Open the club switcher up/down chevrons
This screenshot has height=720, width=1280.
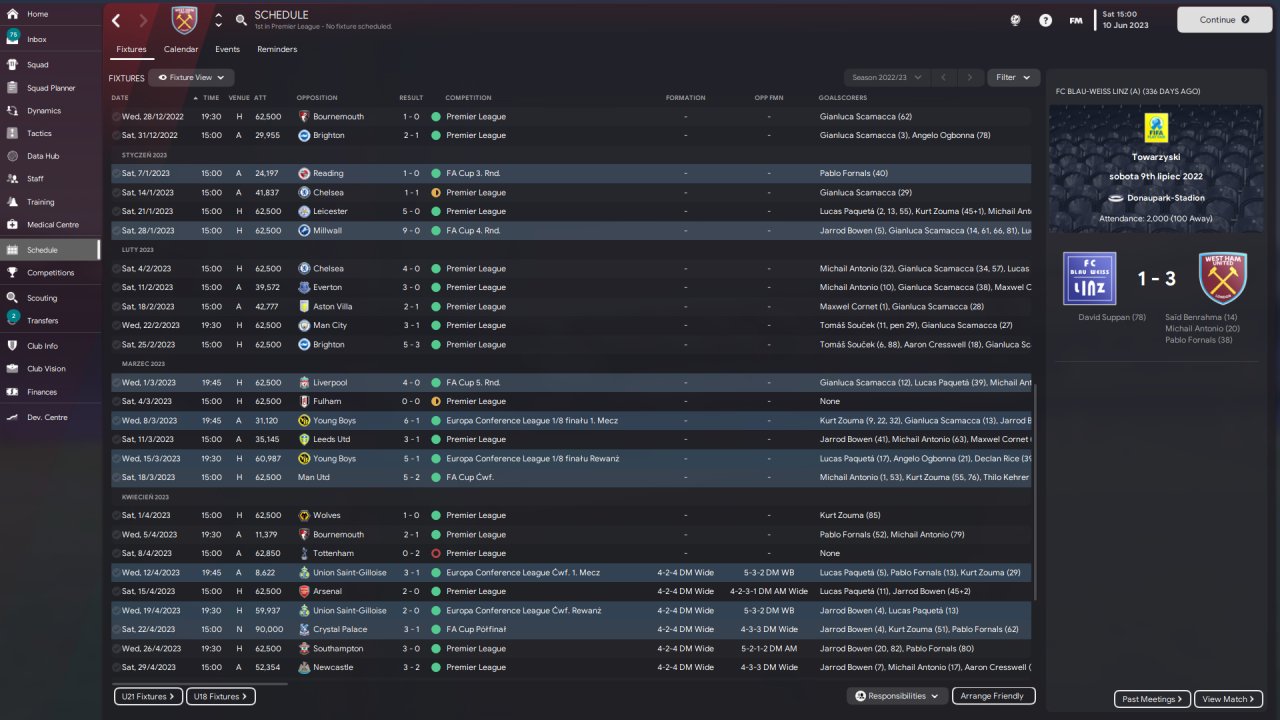click(x=218, y=20)
